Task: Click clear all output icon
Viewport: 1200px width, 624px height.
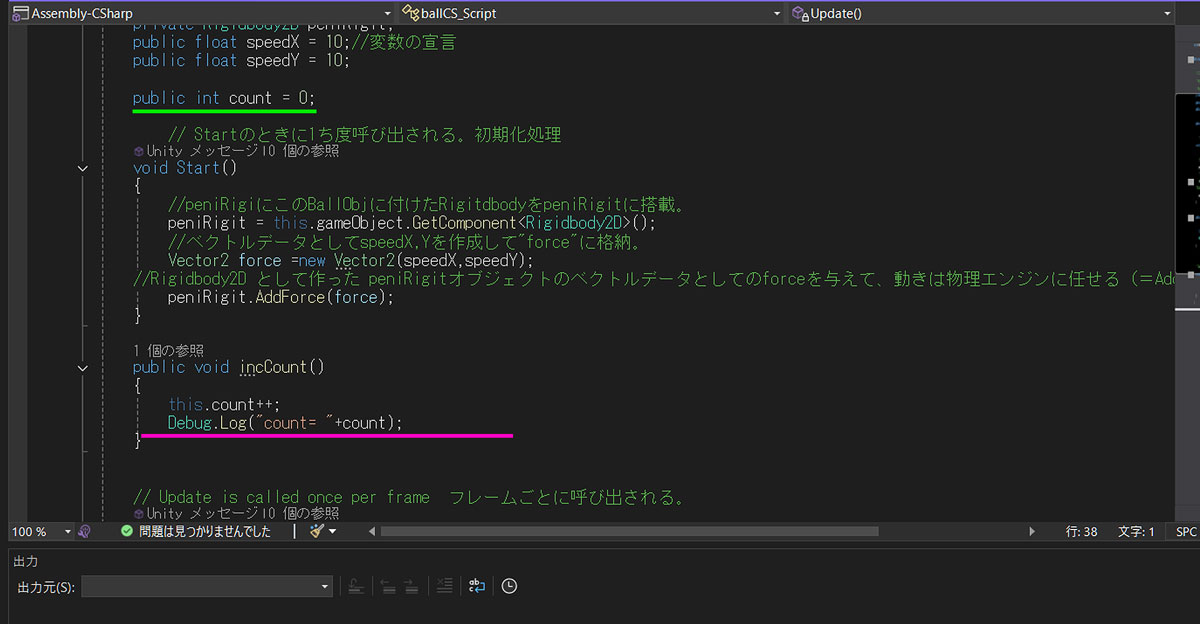Action: coord(445,586)
